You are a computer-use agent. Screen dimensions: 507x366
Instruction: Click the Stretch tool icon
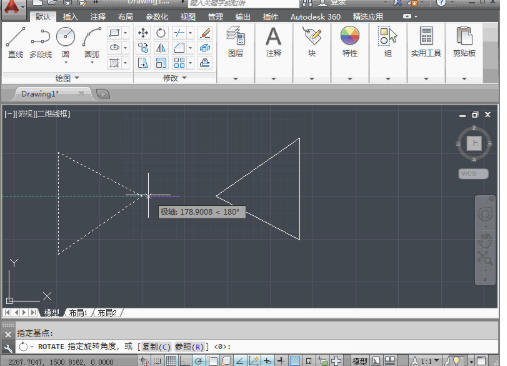click(143, 63)
